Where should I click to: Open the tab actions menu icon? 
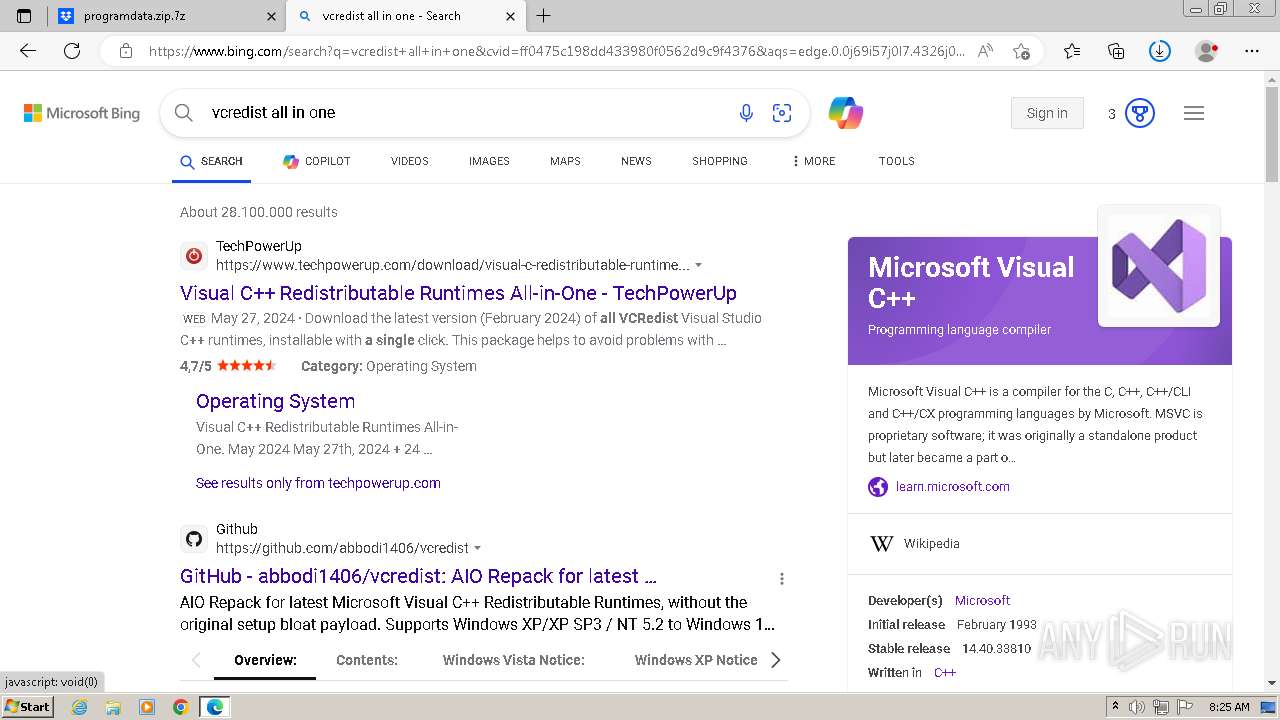click(x=24, y=16)
